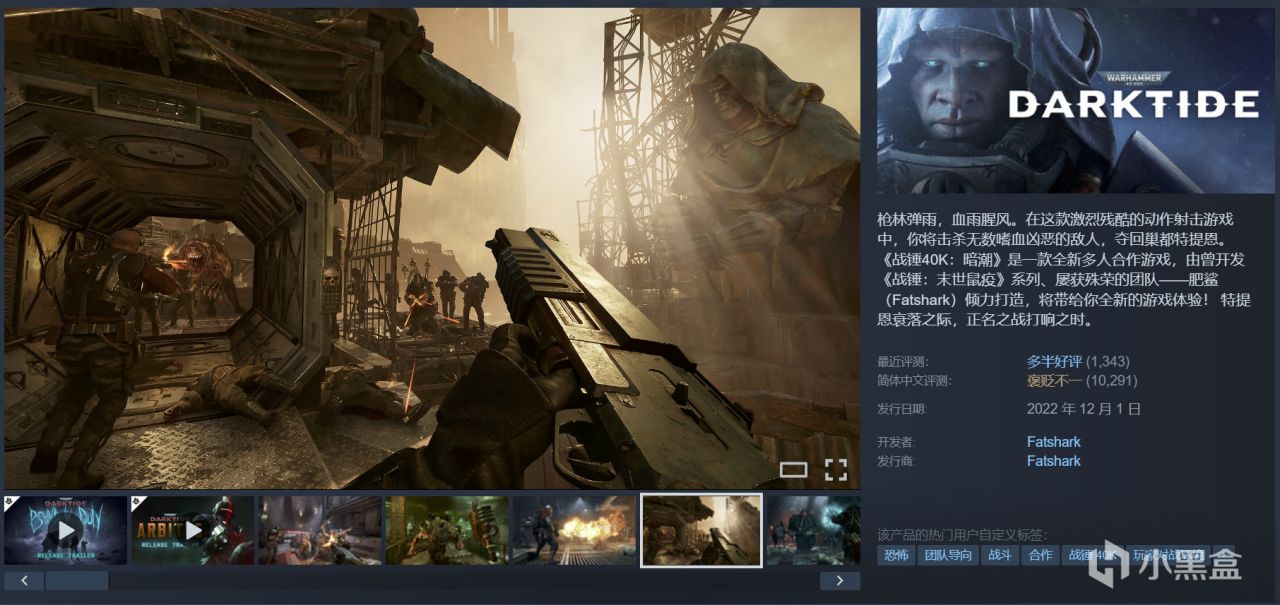Play the Arbites release trailer
The width and height of the screenshot is (1280, 605).
(x=193, y=530)
